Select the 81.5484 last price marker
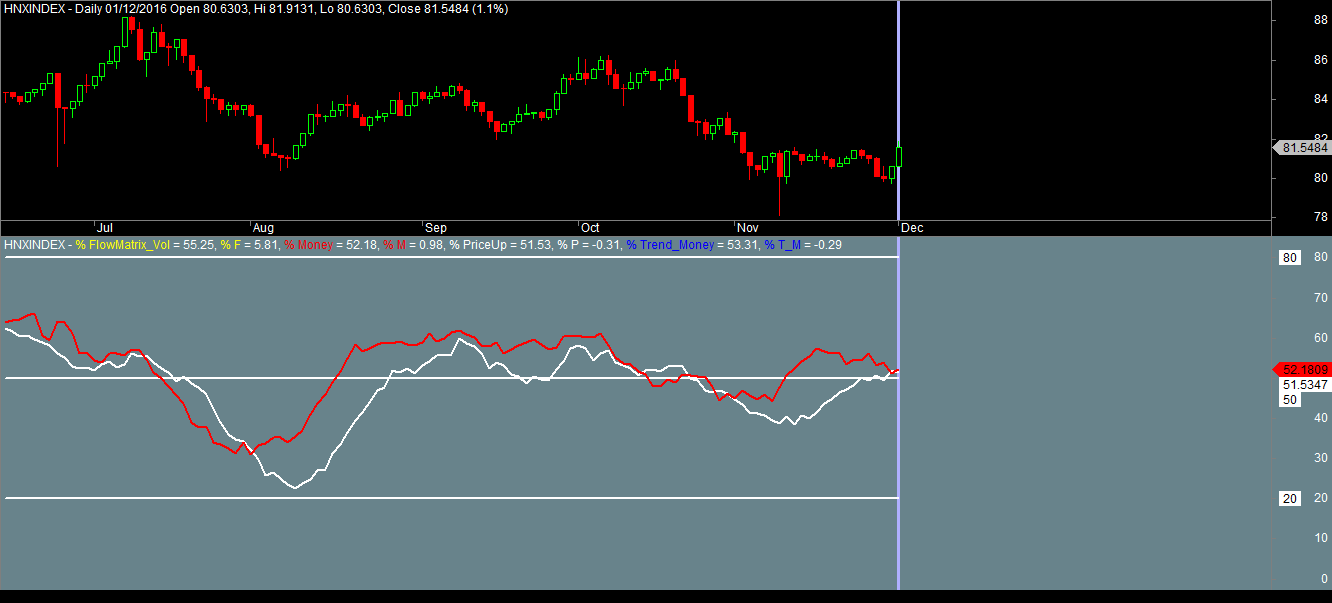The image size is (1332, 603). (1305, 148)
